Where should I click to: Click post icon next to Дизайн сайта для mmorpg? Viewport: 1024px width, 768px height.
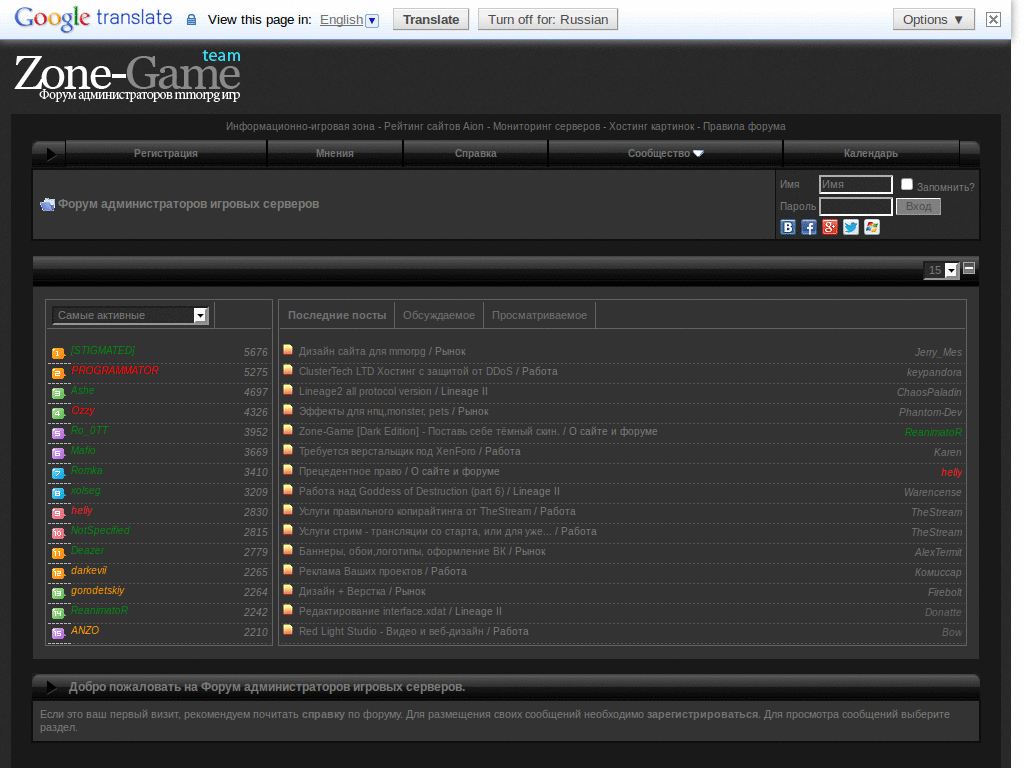288,350
